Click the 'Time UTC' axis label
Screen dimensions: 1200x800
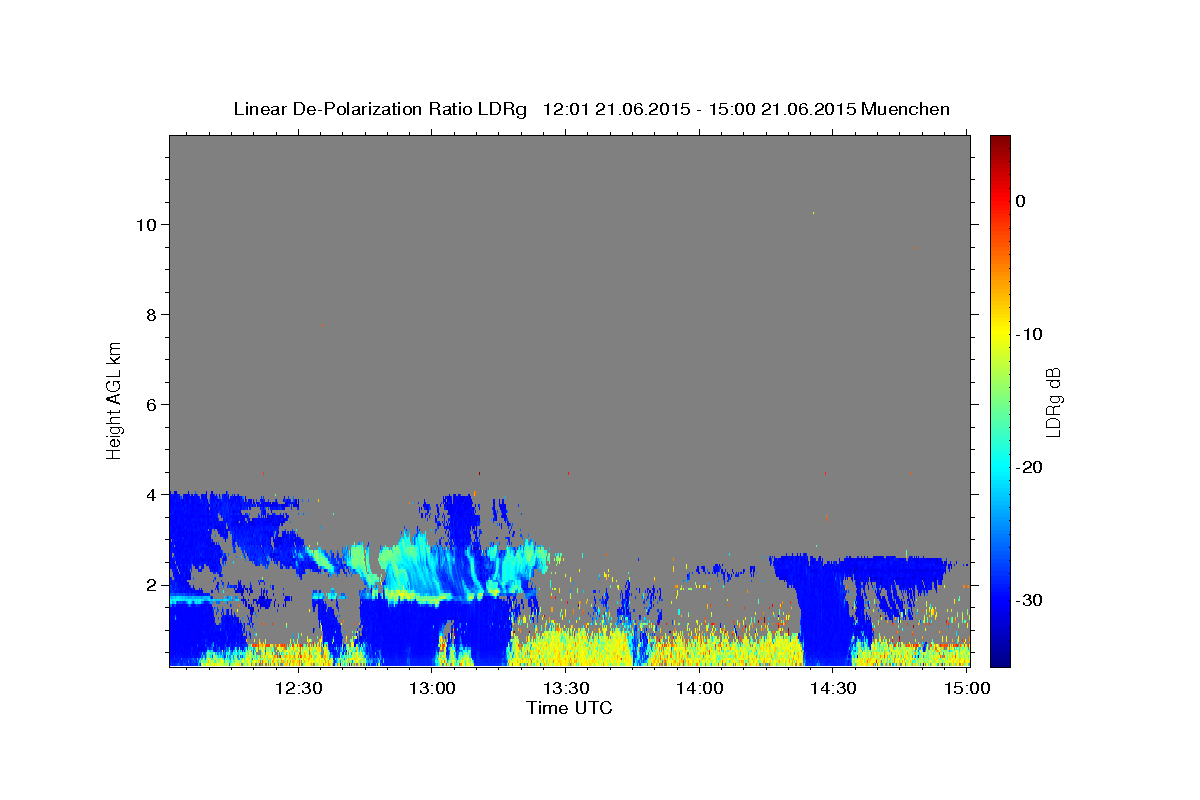tap(569, 708)
